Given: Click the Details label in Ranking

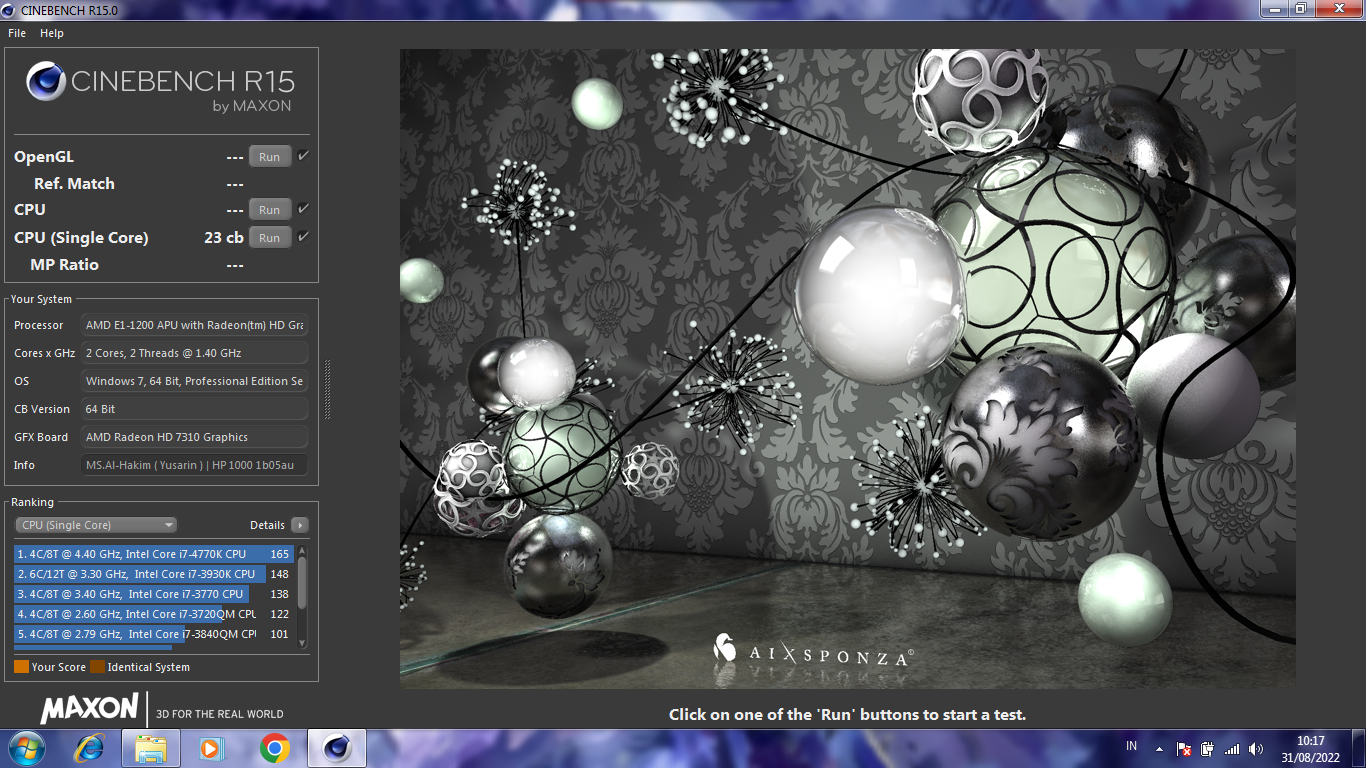Looking at the screenshot, I should (267, 525).
